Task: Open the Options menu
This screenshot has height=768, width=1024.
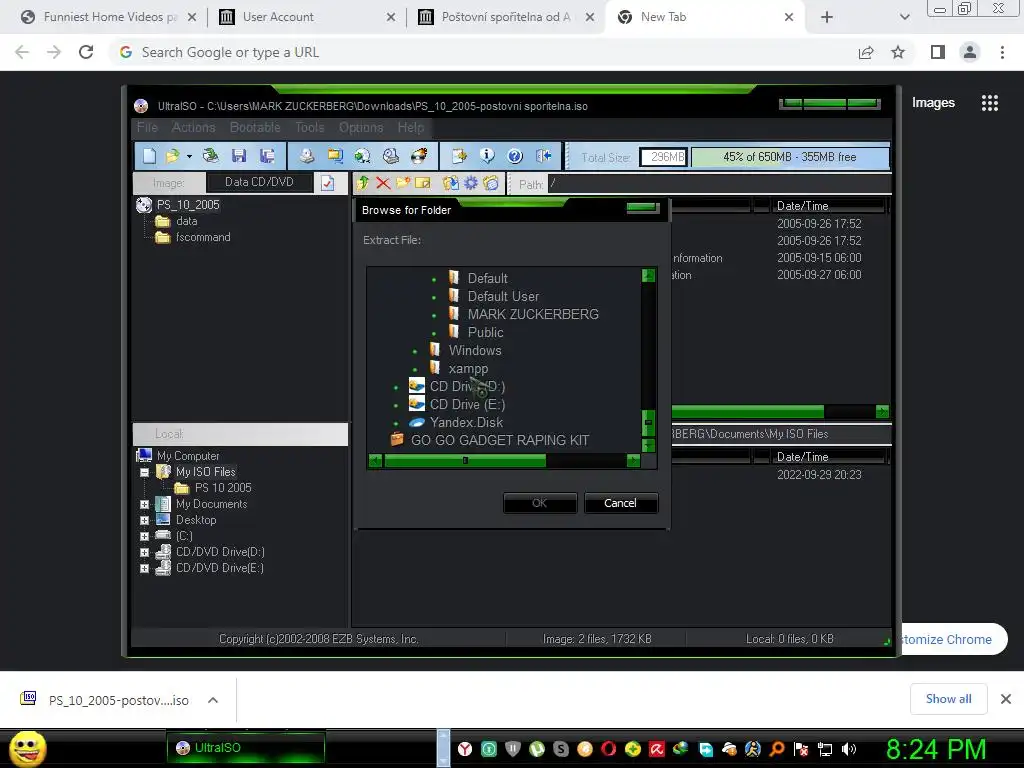Action: pyautogui.click(x=360, y=127)
